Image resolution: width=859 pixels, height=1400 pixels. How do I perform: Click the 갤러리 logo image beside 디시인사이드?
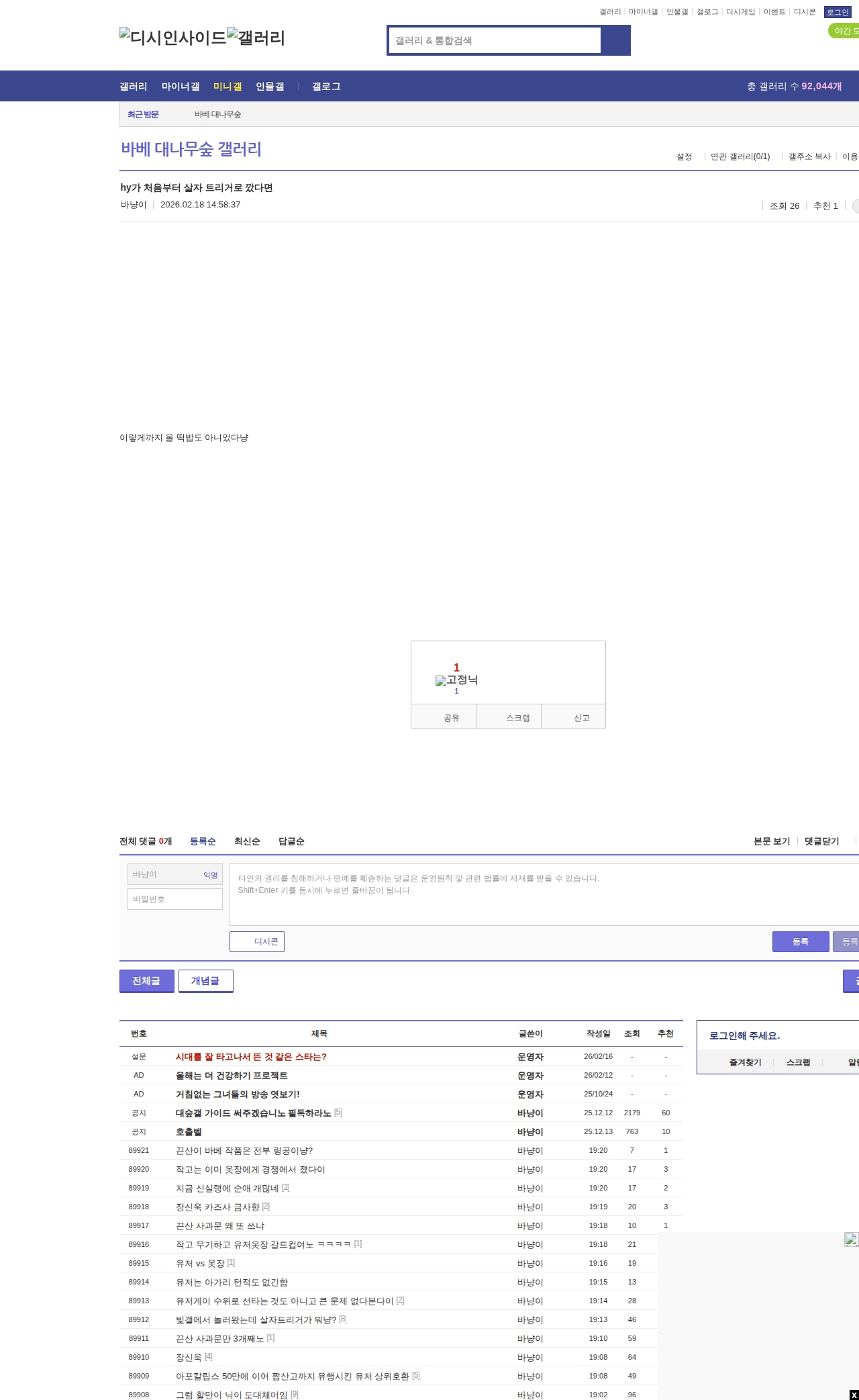click(x=256, y=38)
